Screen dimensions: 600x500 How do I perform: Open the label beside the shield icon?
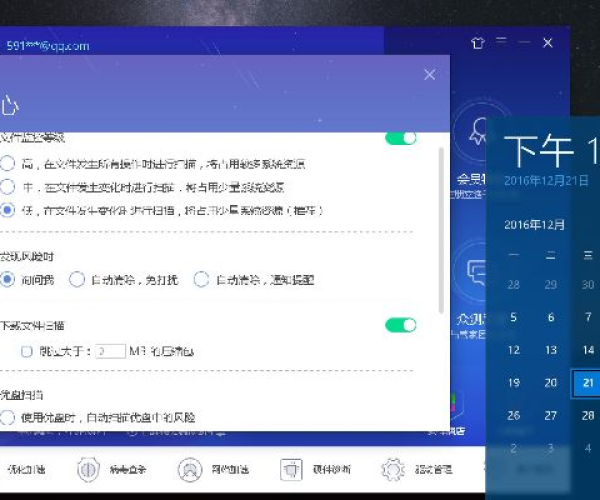click(128, 469)
